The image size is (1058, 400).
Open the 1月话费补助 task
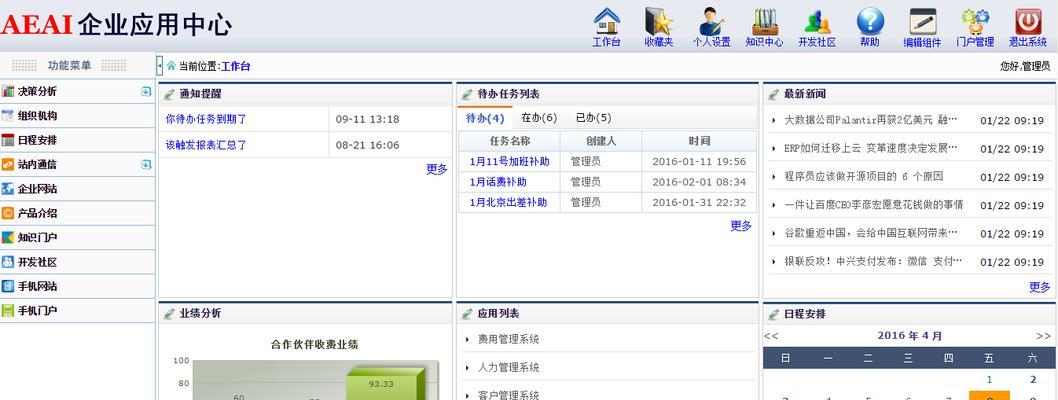click(498, 182)
